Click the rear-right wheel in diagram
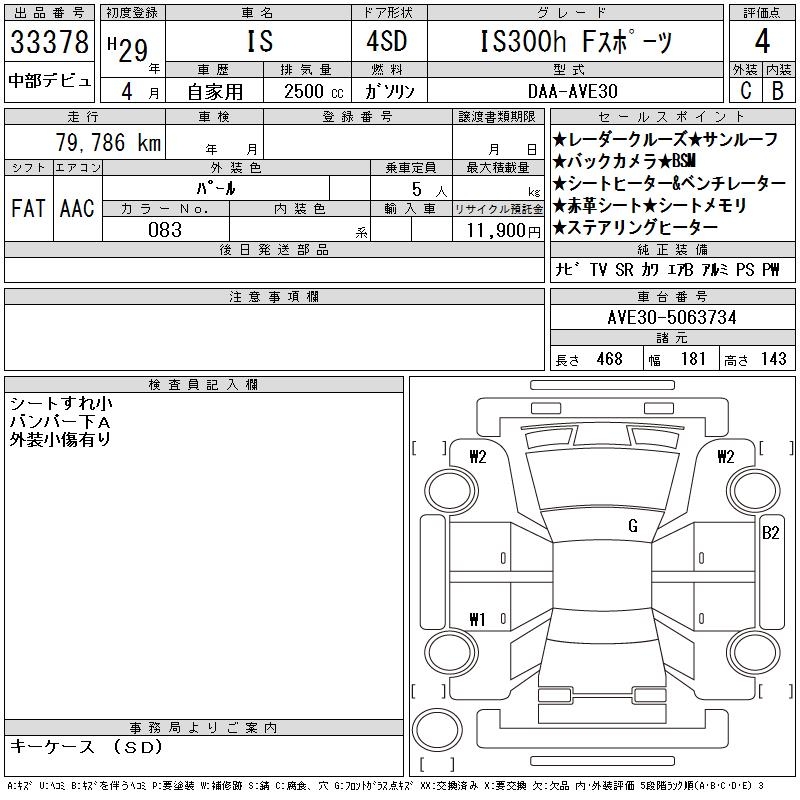 753,653
